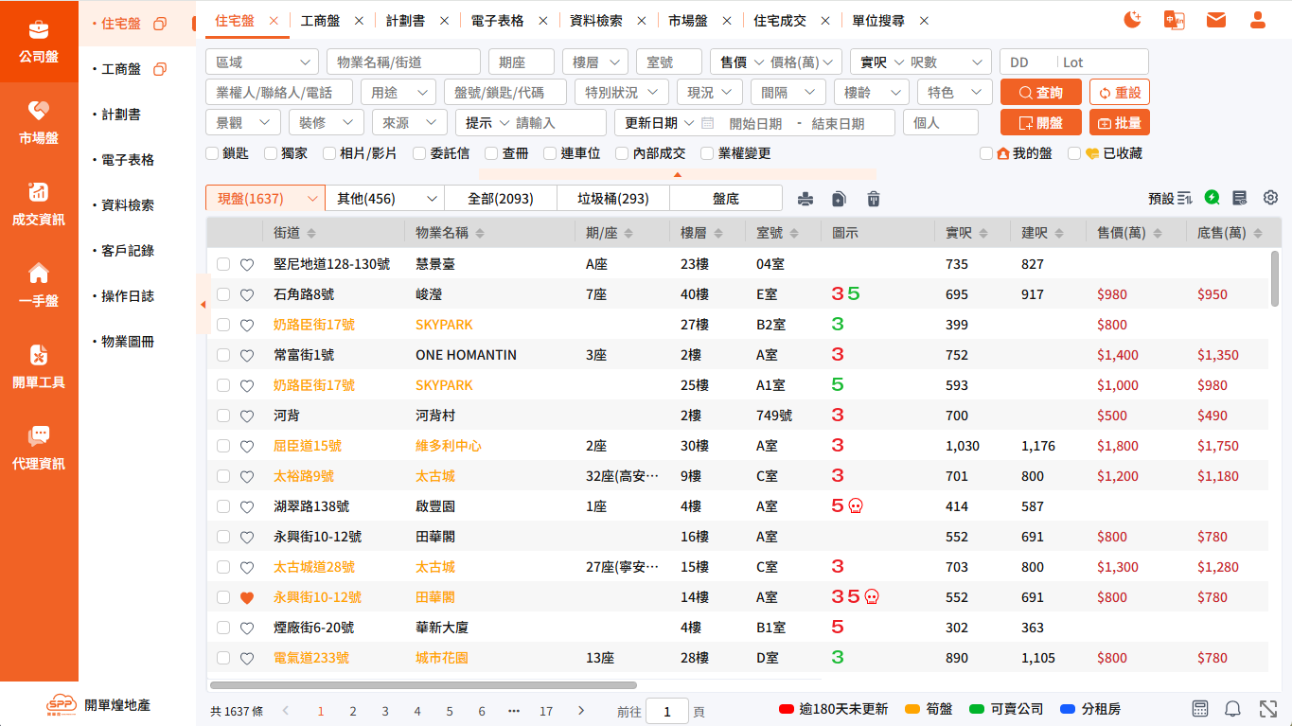1292x726 pixels.
Task: Click the trash bin icon above table
Action: tap(873, 198)
